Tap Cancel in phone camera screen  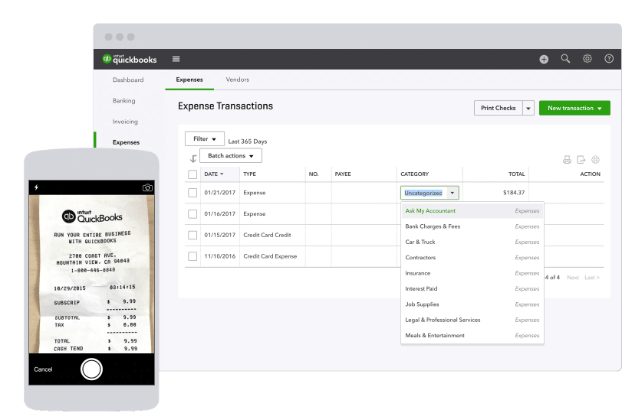tap(43, 369)
